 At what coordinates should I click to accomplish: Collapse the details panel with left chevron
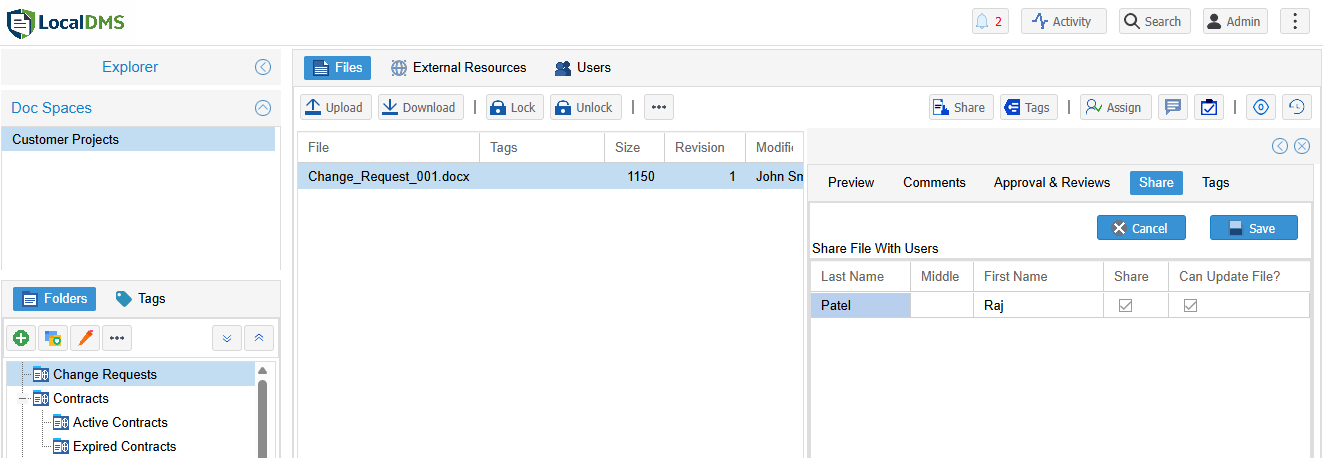click(1279, 146)
